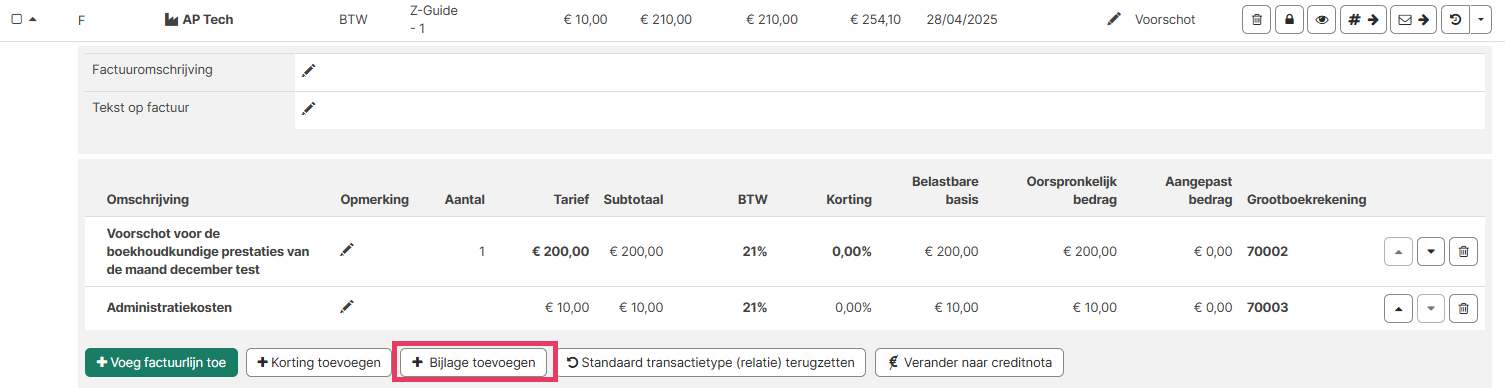Delete the Administratiekosten invoice line
1505x388 pixels.
[1463, 309]
